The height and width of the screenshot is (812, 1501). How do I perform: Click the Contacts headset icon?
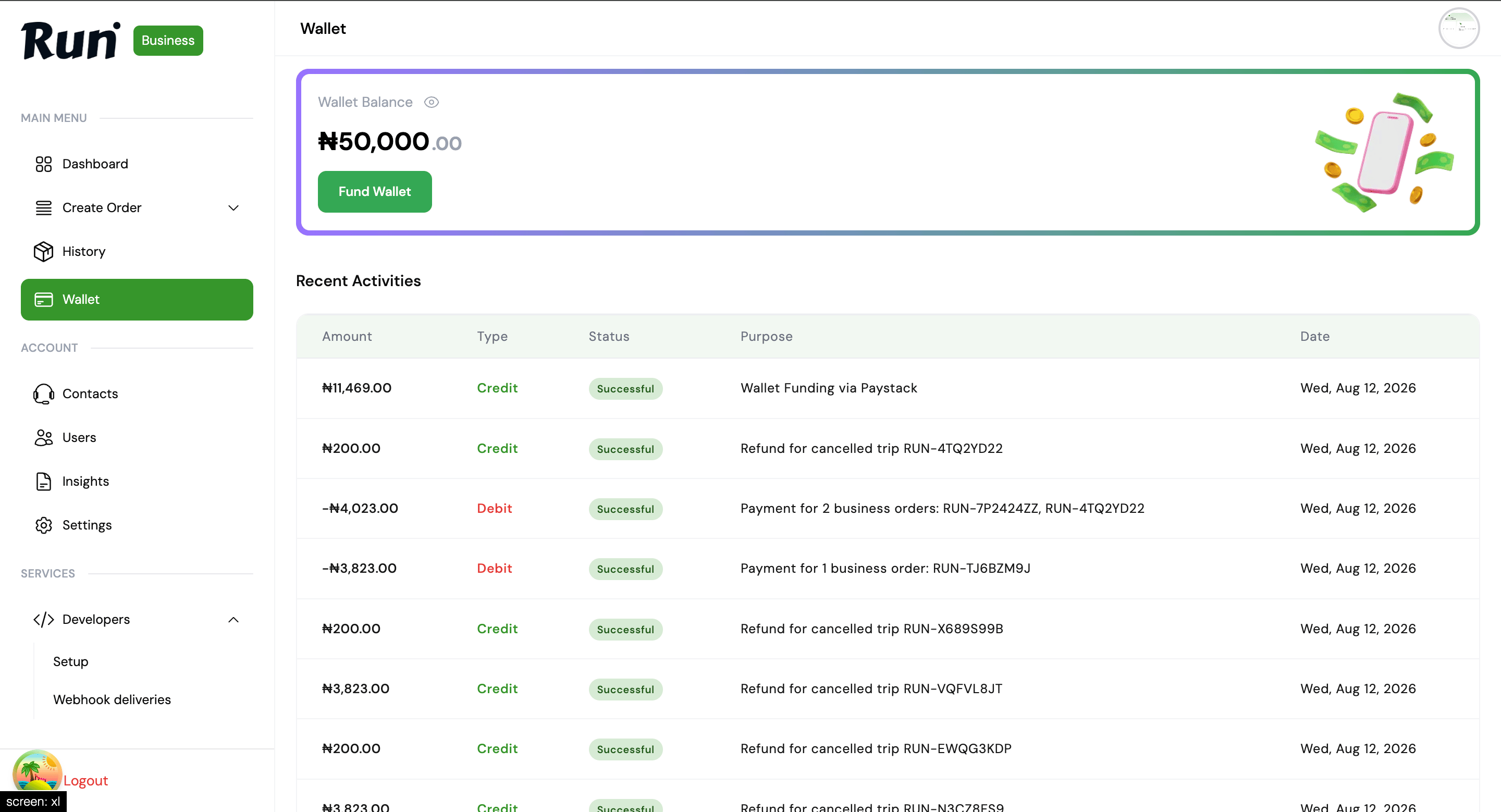[44, 394]
